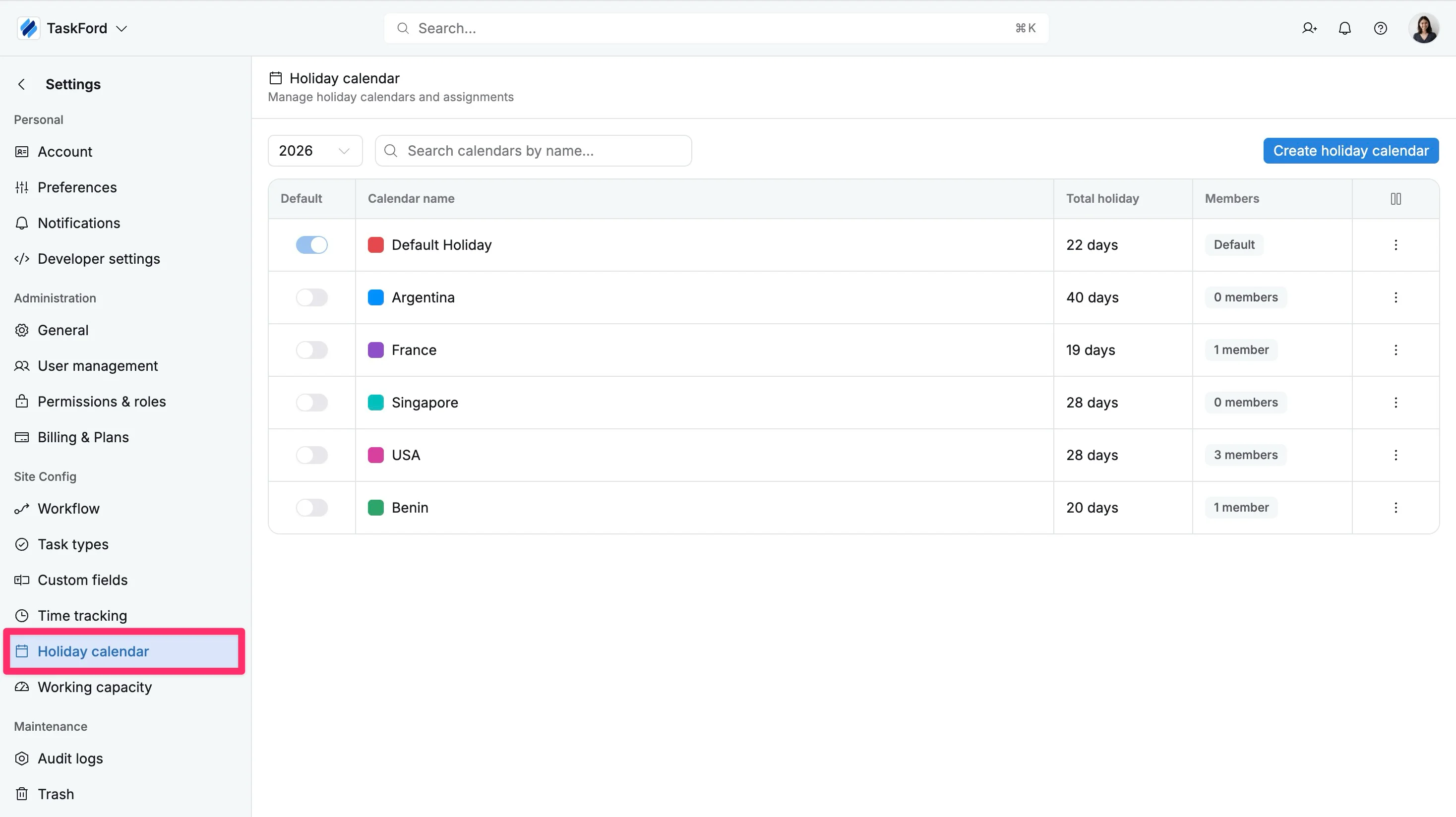Open the more options menu for Singapore
This screenshot has height=817, width=1456.
1395,402
